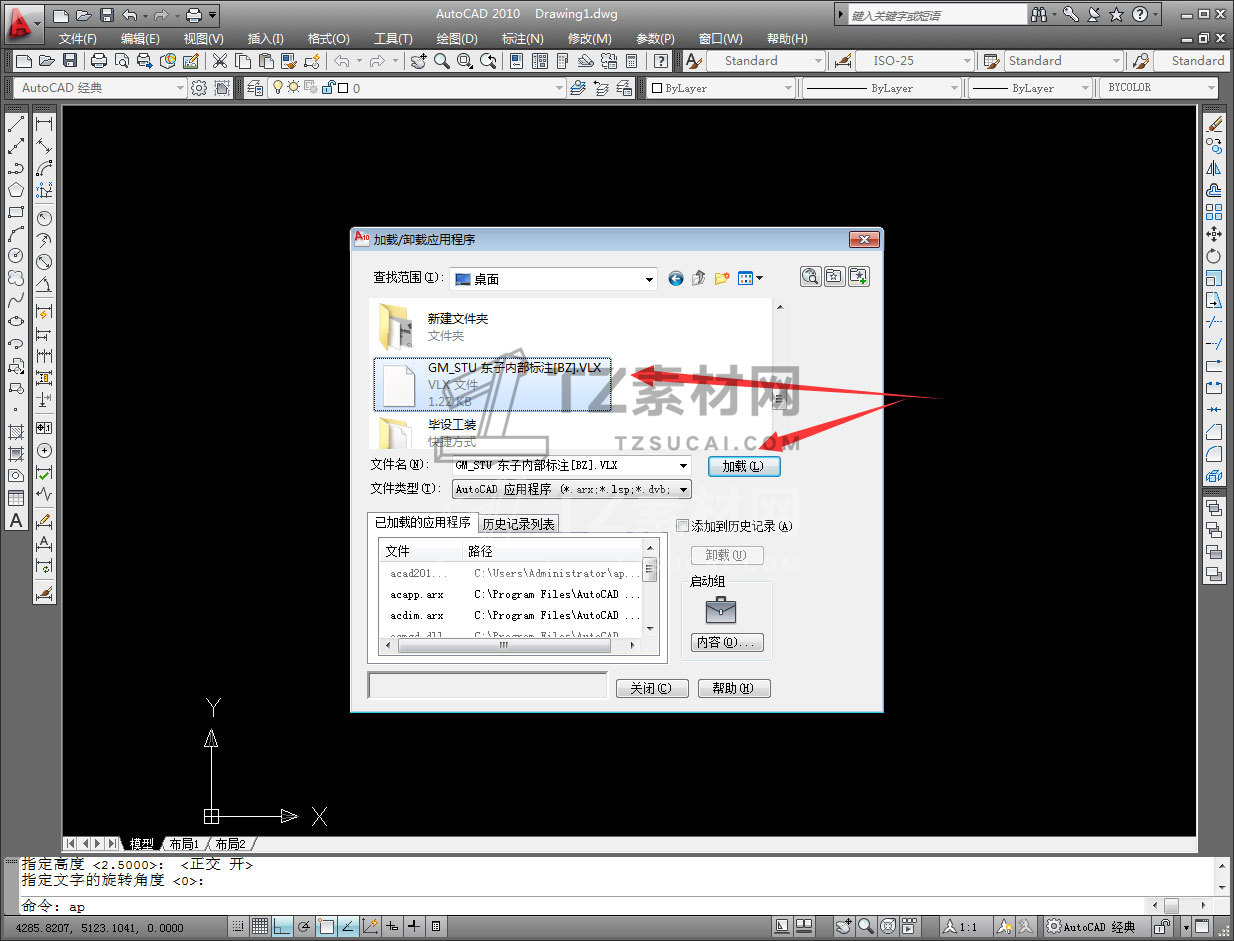
Task: Expand the 查找范围 location dropdown
Action: pyautogui.click(x=649, y=279)
